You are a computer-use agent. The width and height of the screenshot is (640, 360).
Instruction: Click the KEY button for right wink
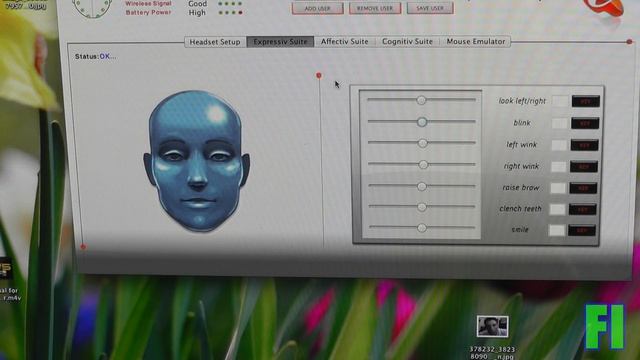pos(584,167)
